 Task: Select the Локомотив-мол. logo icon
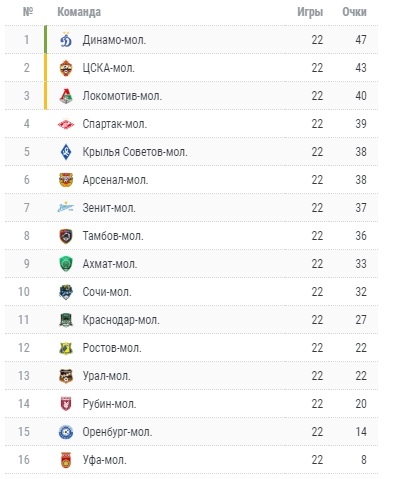66,96
